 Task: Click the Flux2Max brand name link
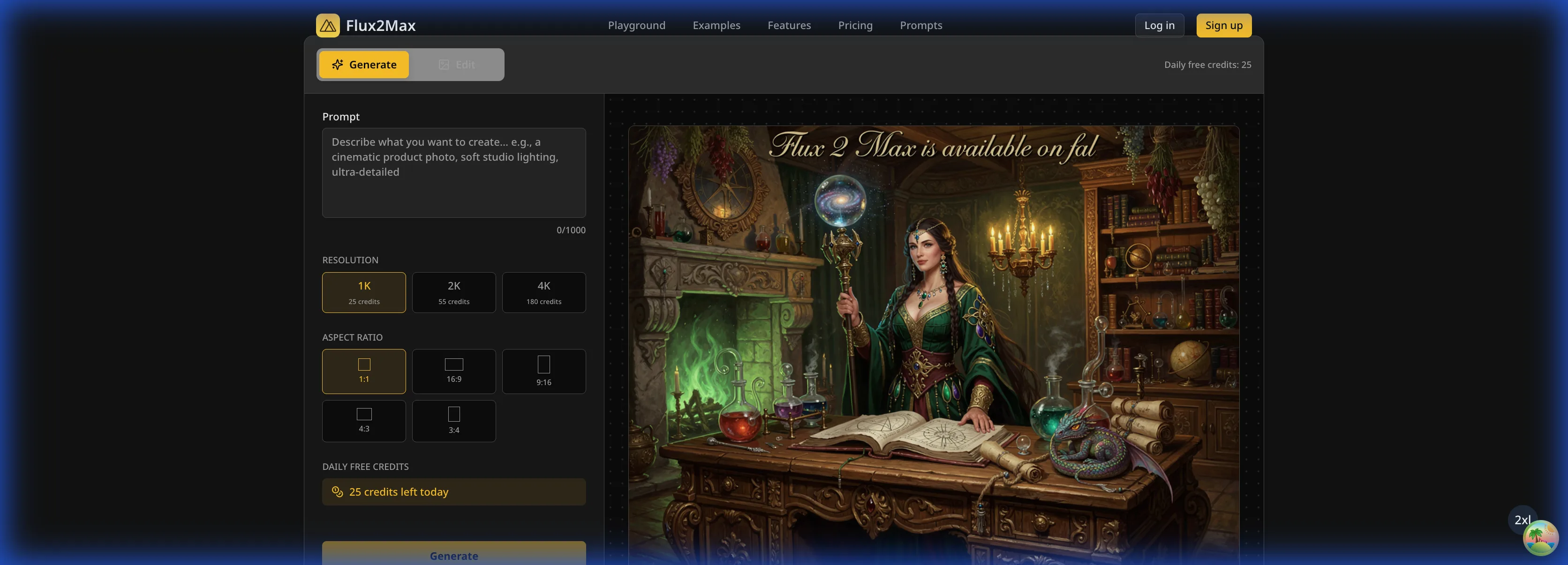[x=380, y=26]
